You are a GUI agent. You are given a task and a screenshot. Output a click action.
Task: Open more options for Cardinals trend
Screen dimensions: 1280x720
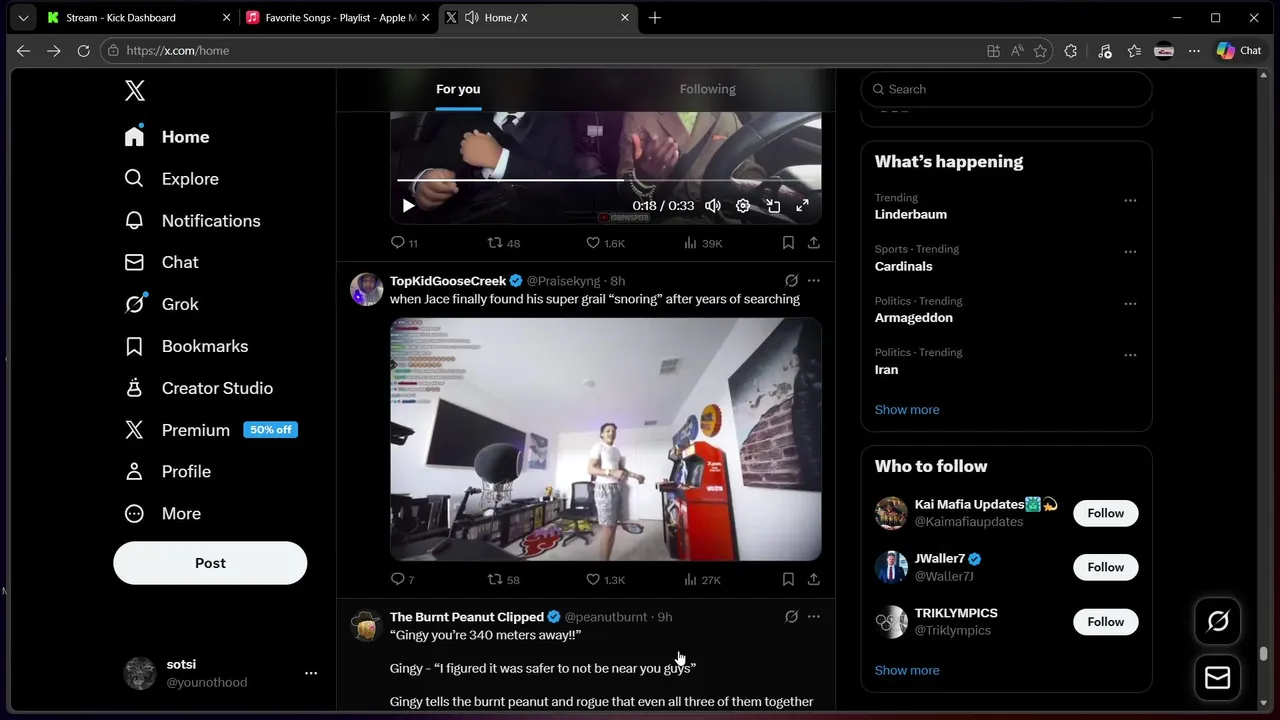click(x=1130, y=252)
